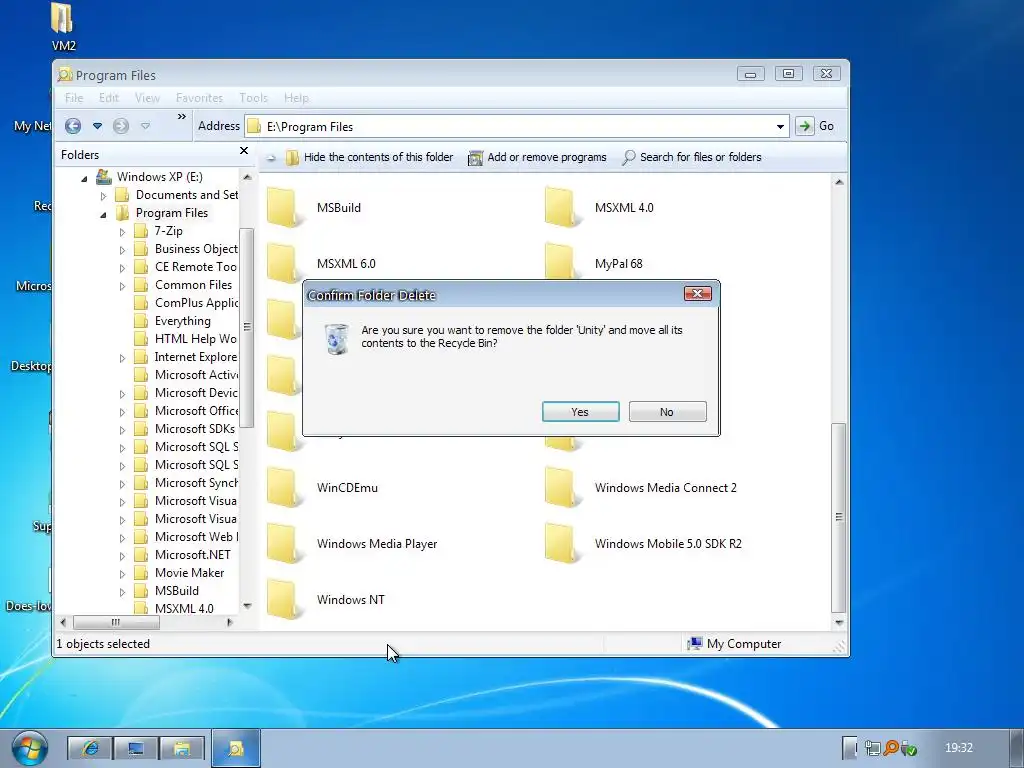
Task: Open the Back history dropdown arrow
Action: pos(97,125)
